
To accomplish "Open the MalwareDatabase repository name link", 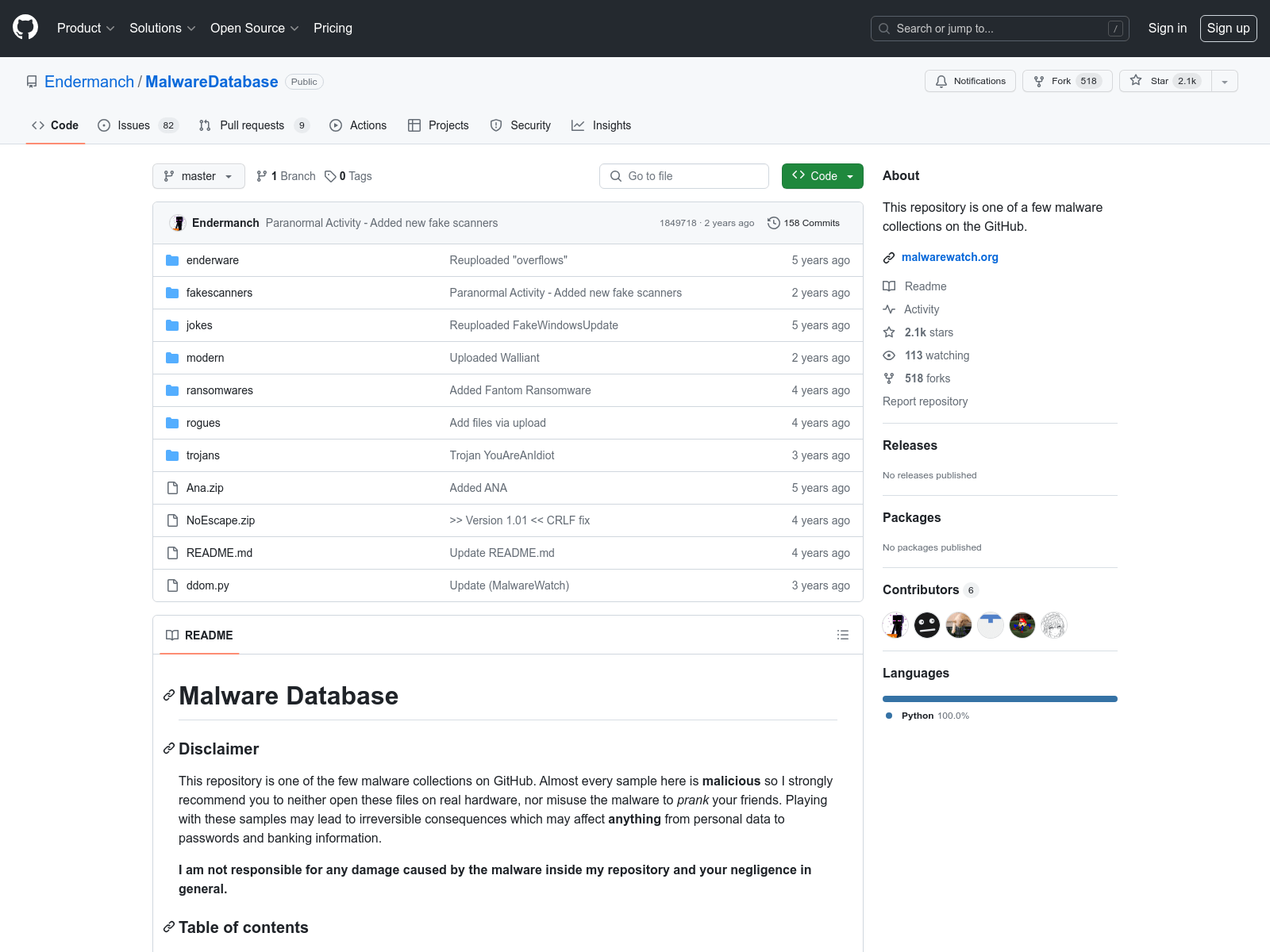I will [212, 82].
